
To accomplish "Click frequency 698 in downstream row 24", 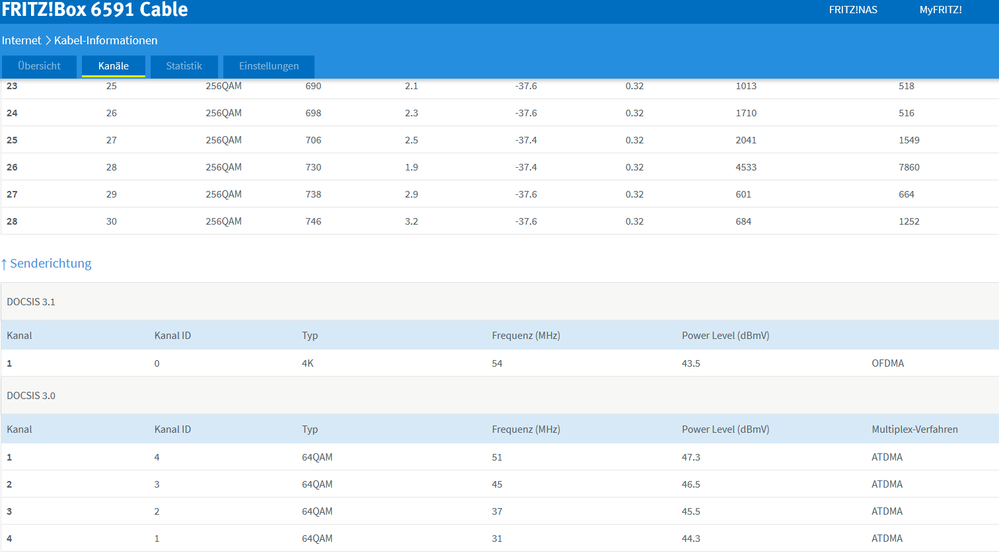I will click(313, 113).
